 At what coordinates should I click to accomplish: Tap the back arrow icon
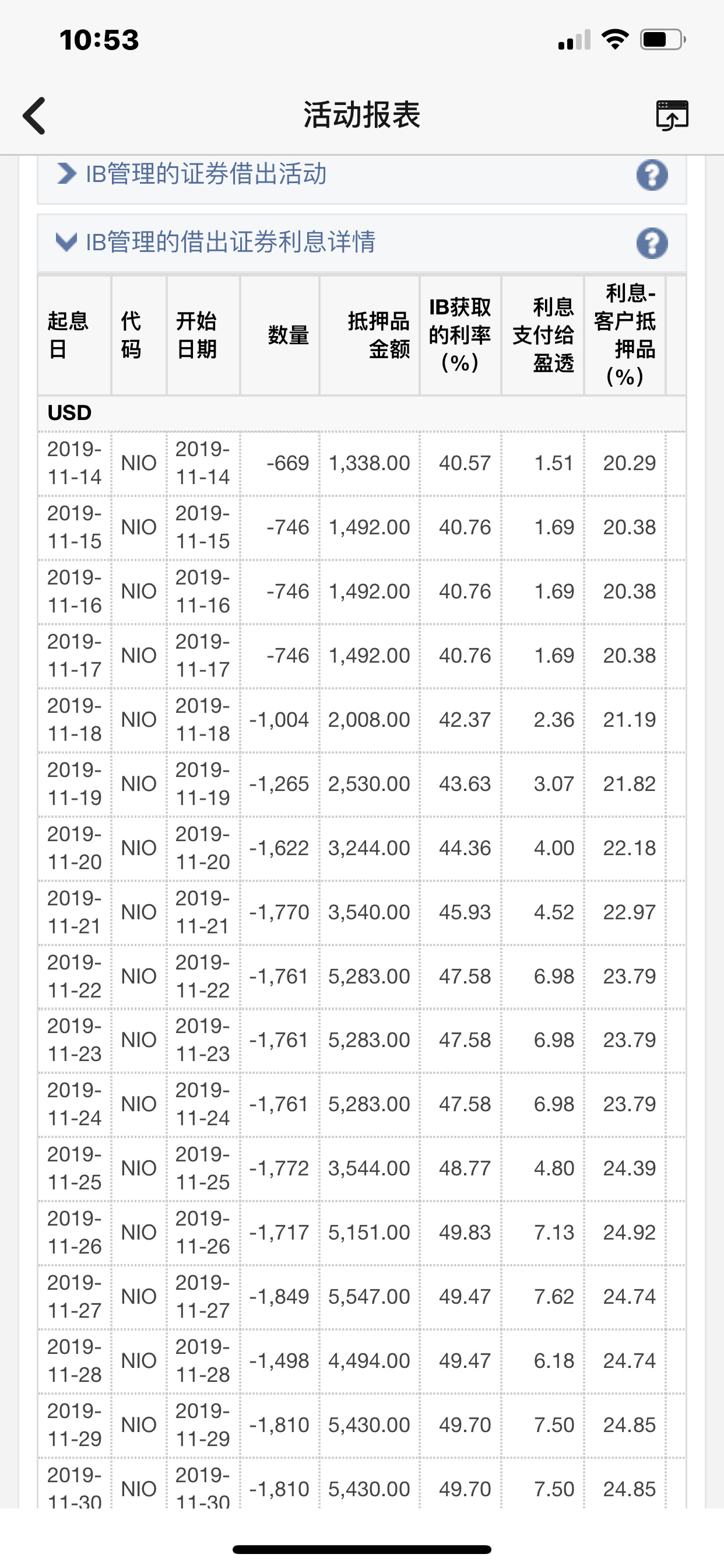pyautogui.click(x=34, y=115)
